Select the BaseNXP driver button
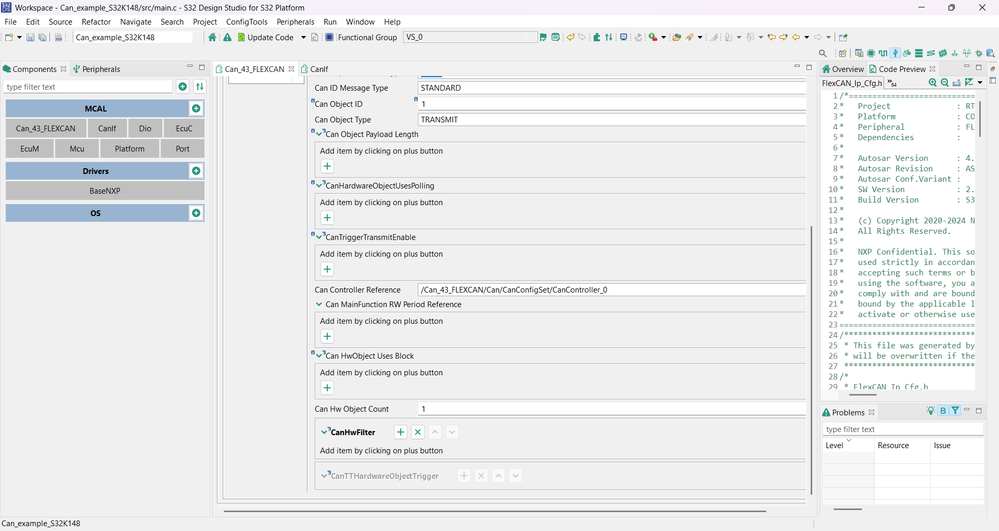The height and width of the screenshot is (531, 999). coord(105,191)
